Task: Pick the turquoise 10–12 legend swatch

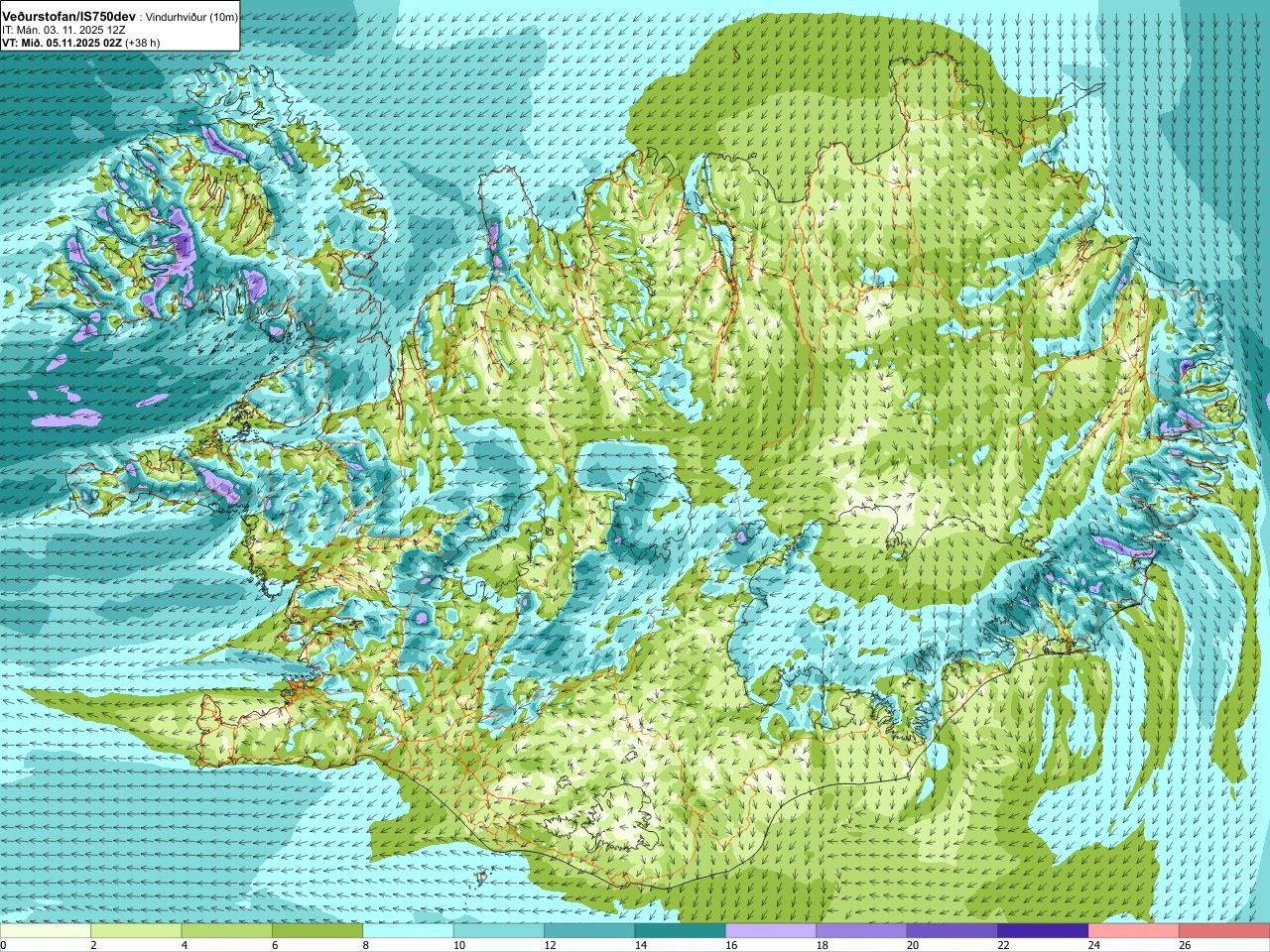Action: pos(499,930)
